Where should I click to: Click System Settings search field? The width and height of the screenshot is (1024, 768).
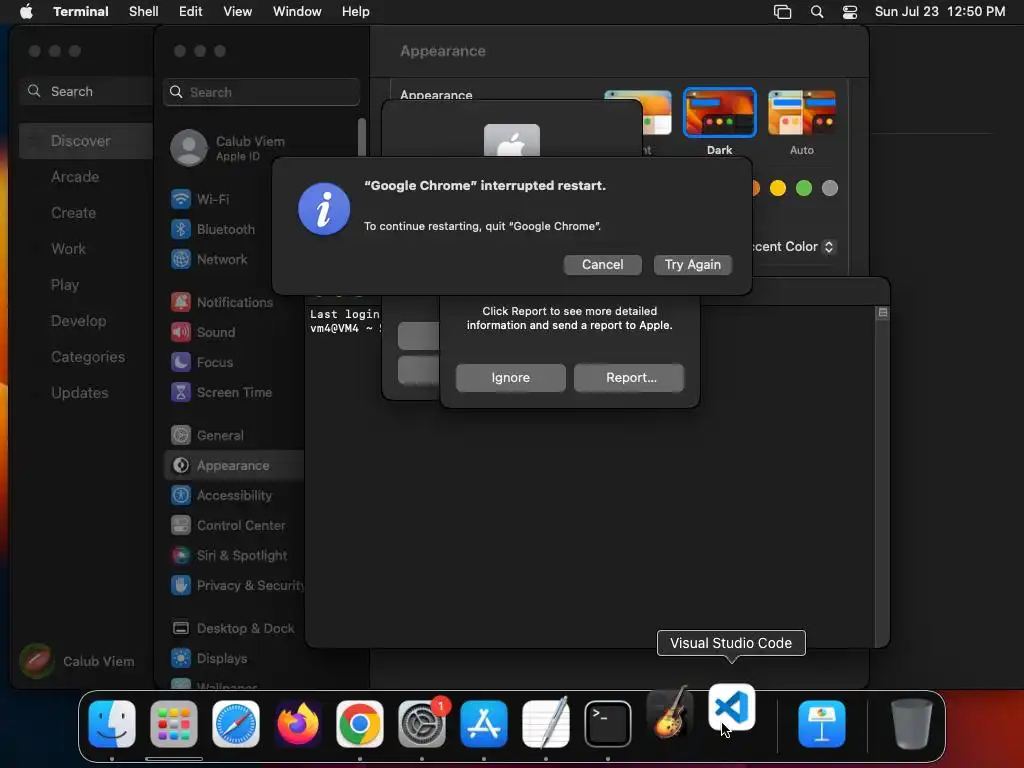click(261, 92)
